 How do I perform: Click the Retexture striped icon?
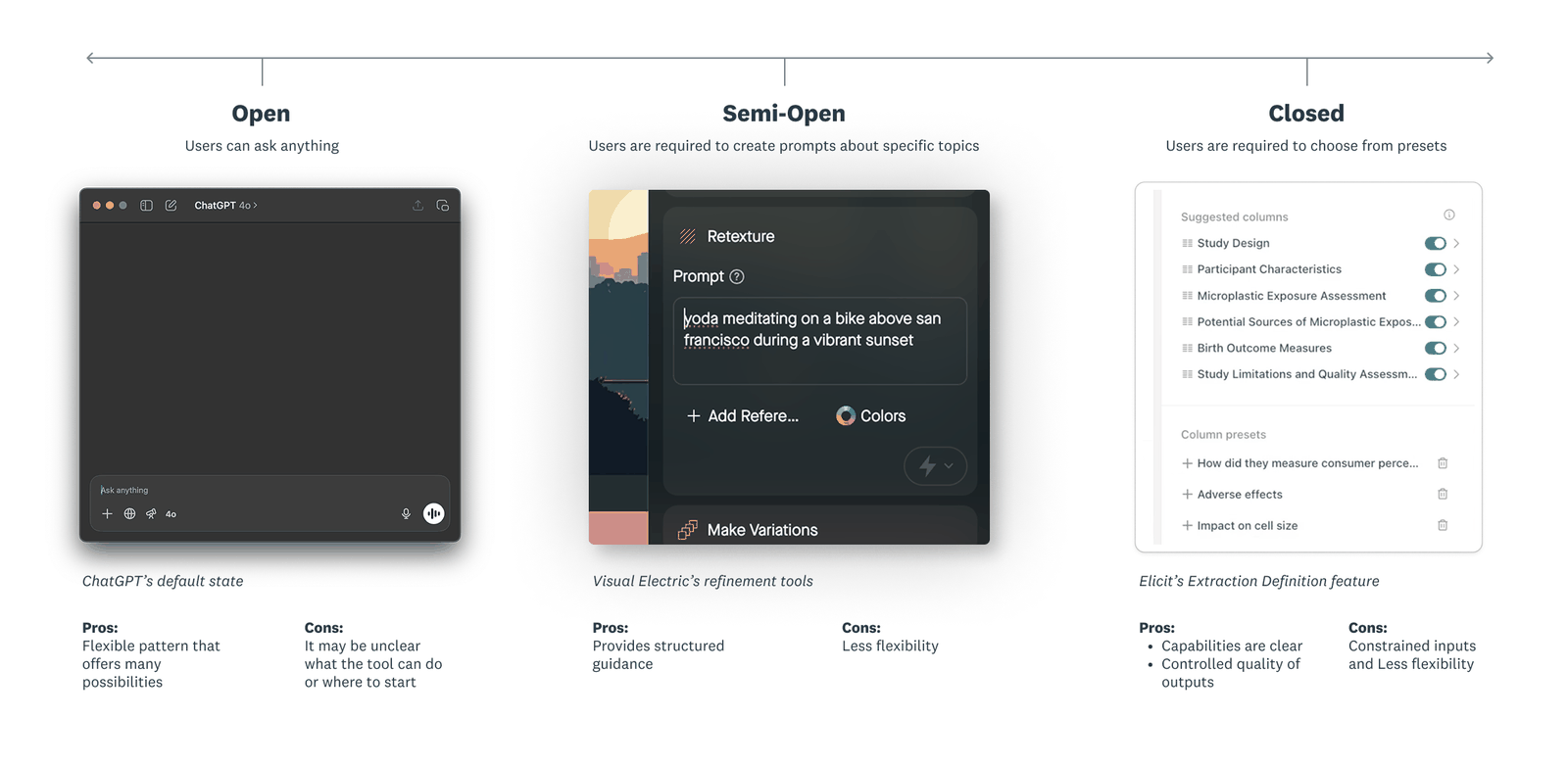(x=688, y=236)
